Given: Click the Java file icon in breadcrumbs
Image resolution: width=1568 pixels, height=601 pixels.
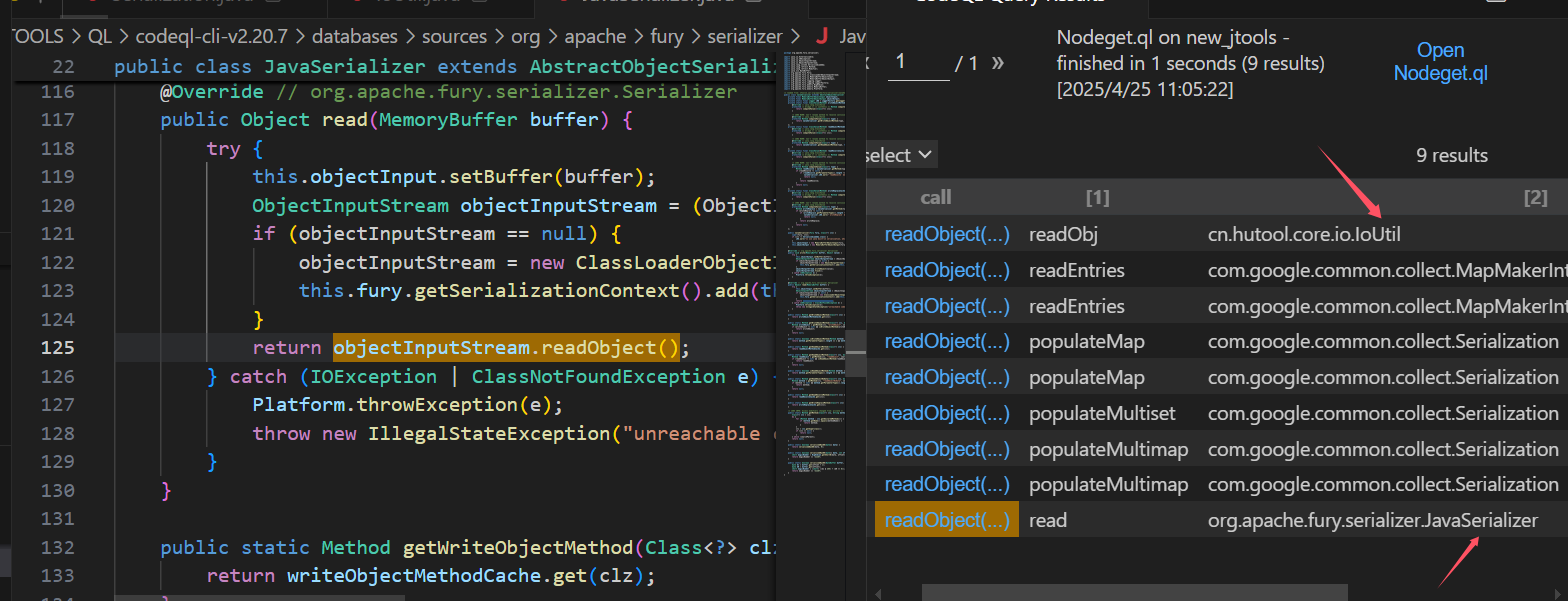Looking at the screenshot, I should (x=822, y=37).
